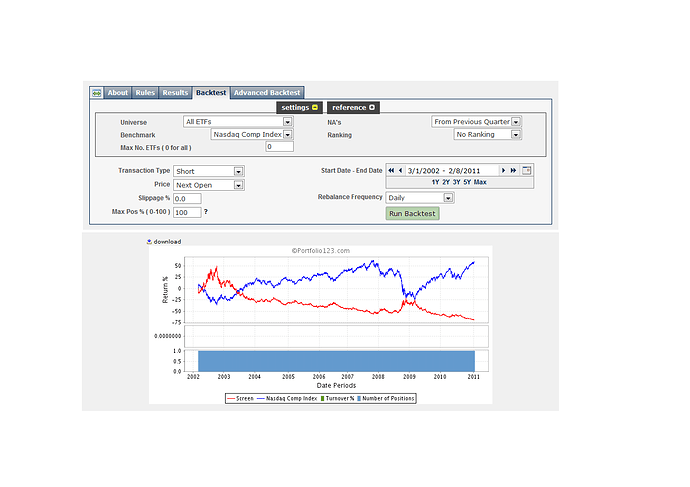
Task: Open the Price dropdown set to Next Open
Action: pyautogui.click(x=209, y=185)
